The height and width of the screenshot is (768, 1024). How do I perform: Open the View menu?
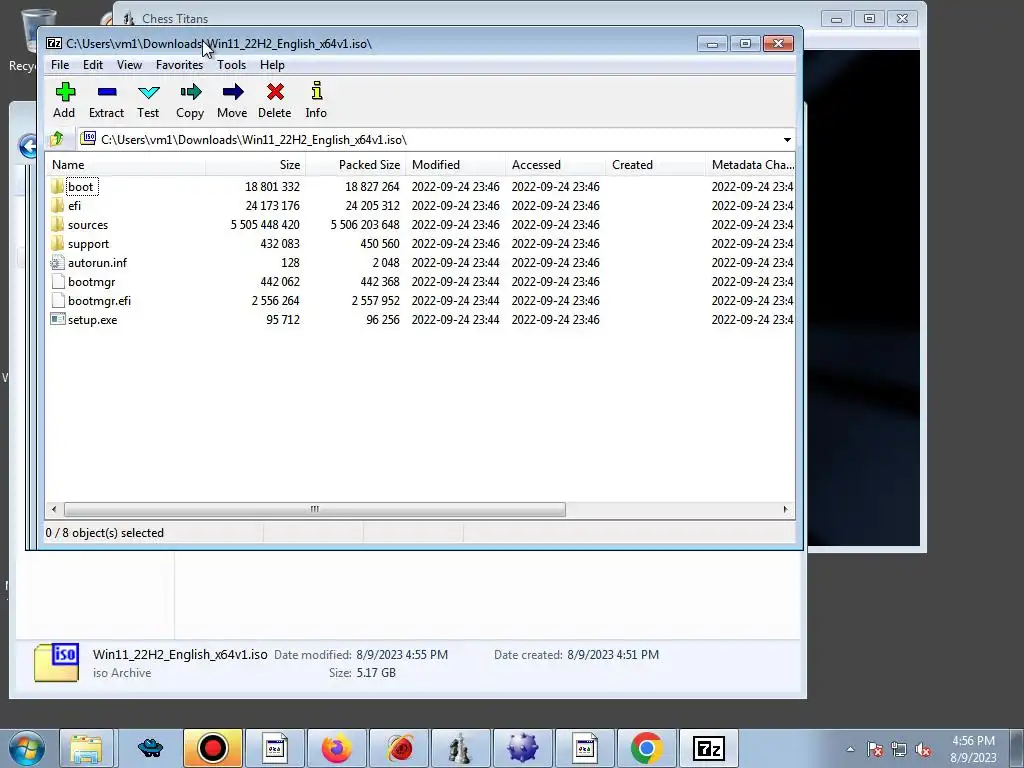[129, 65]
